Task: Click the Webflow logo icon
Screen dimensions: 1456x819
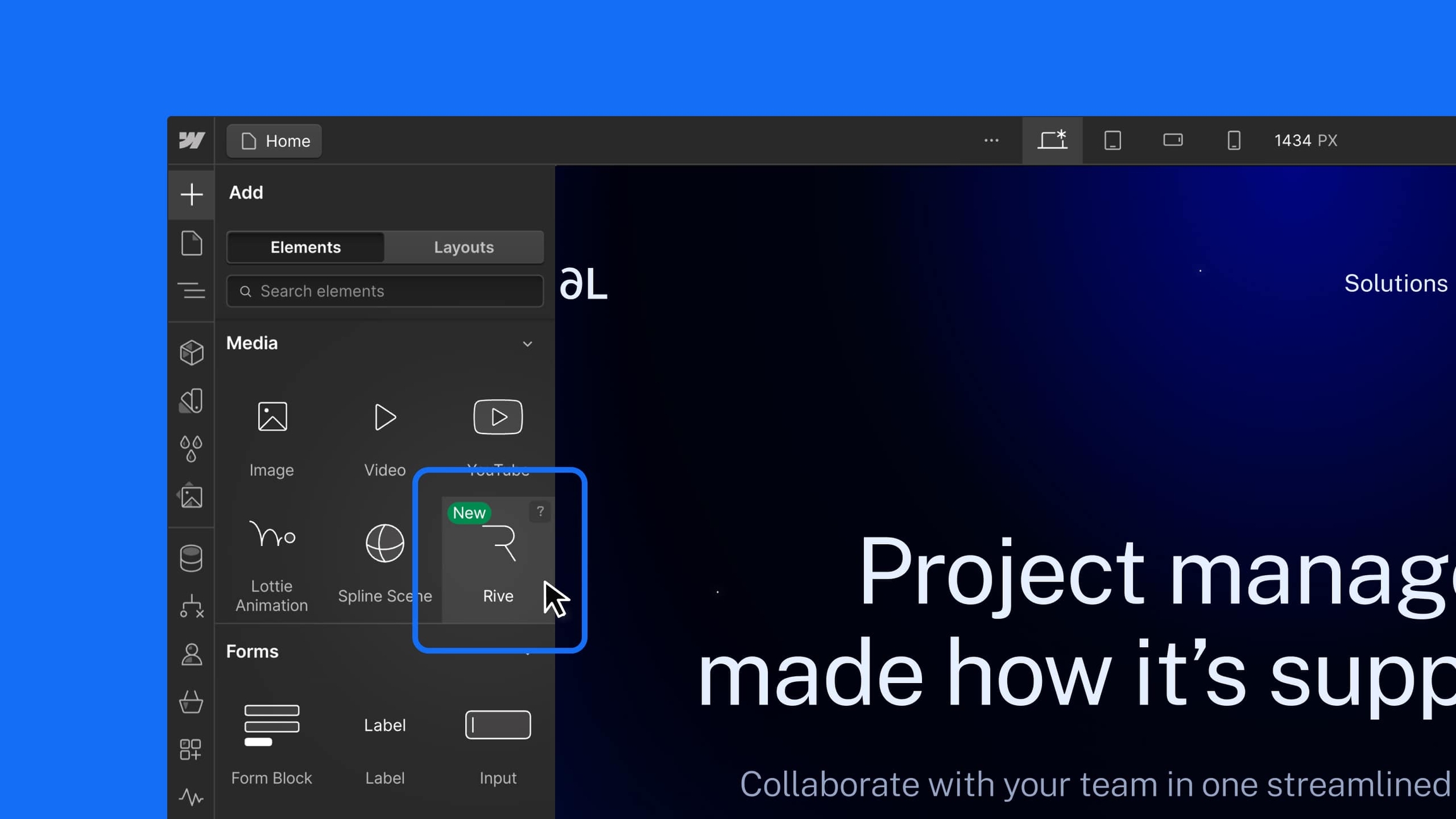Action: pyautogui.click(x=191, y=140)
